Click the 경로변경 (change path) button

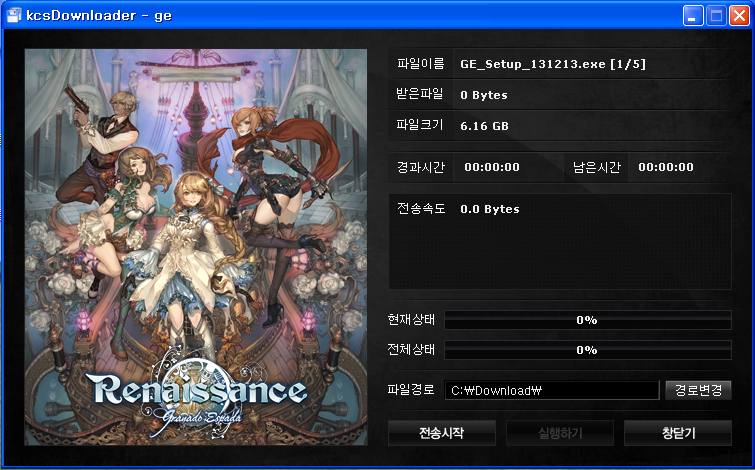pos(698,390)
